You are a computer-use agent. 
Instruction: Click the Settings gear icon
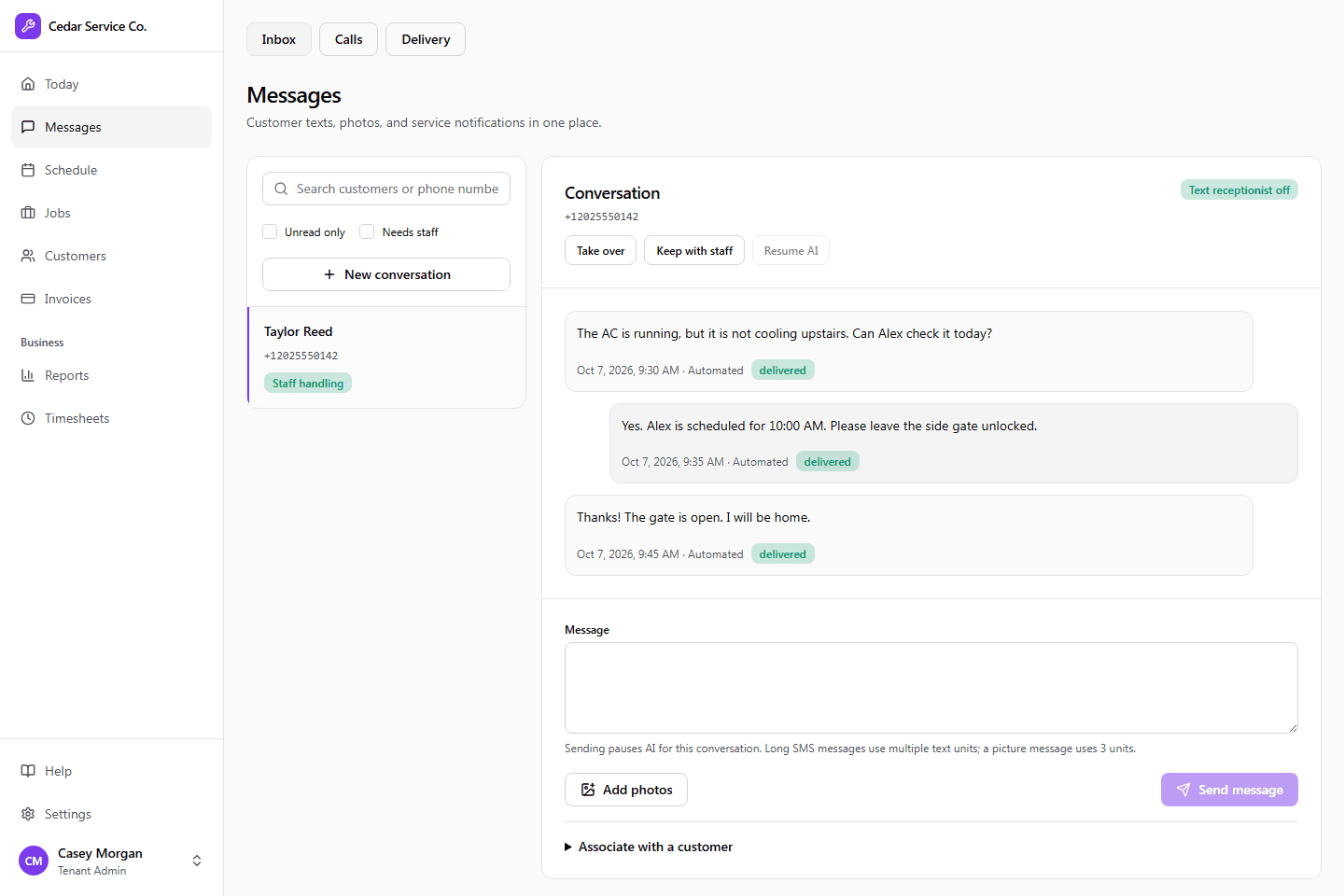click(28, 814)
